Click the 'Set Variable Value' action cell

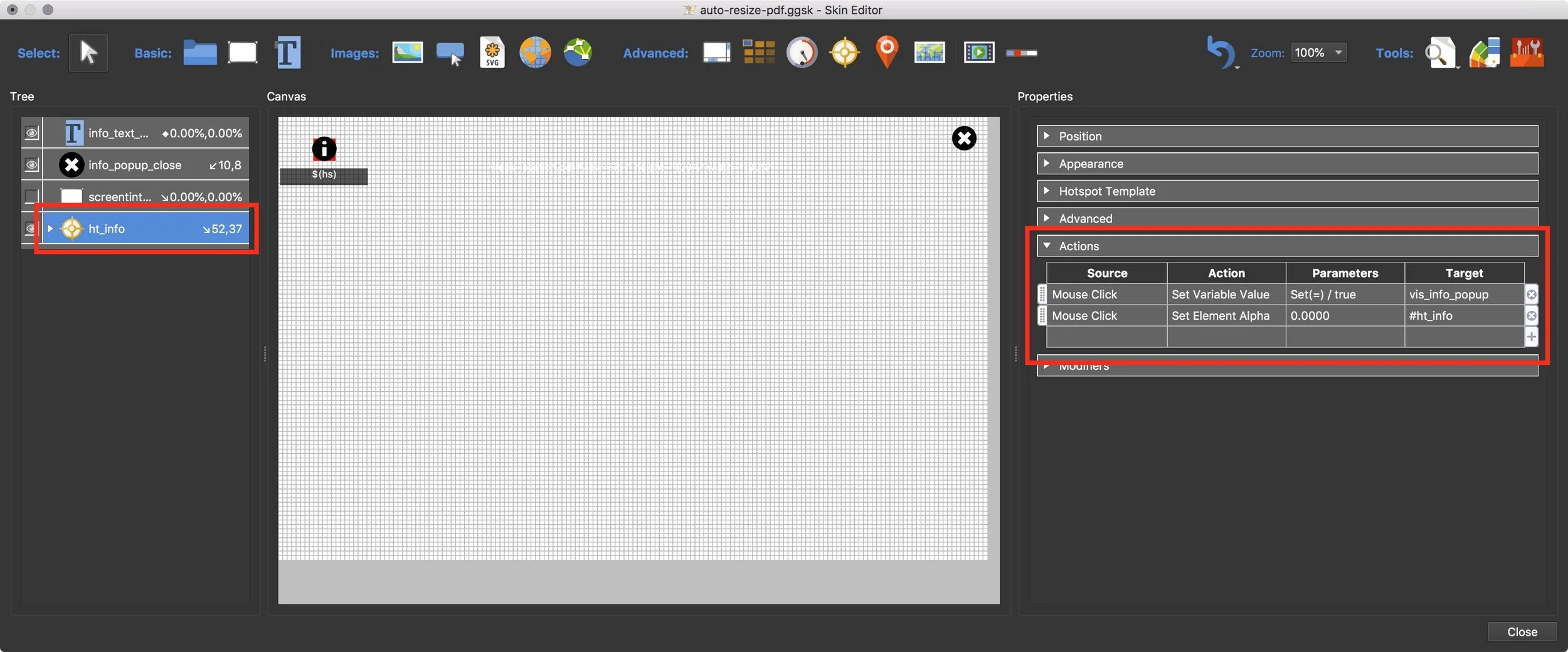tap(1226, 294)
